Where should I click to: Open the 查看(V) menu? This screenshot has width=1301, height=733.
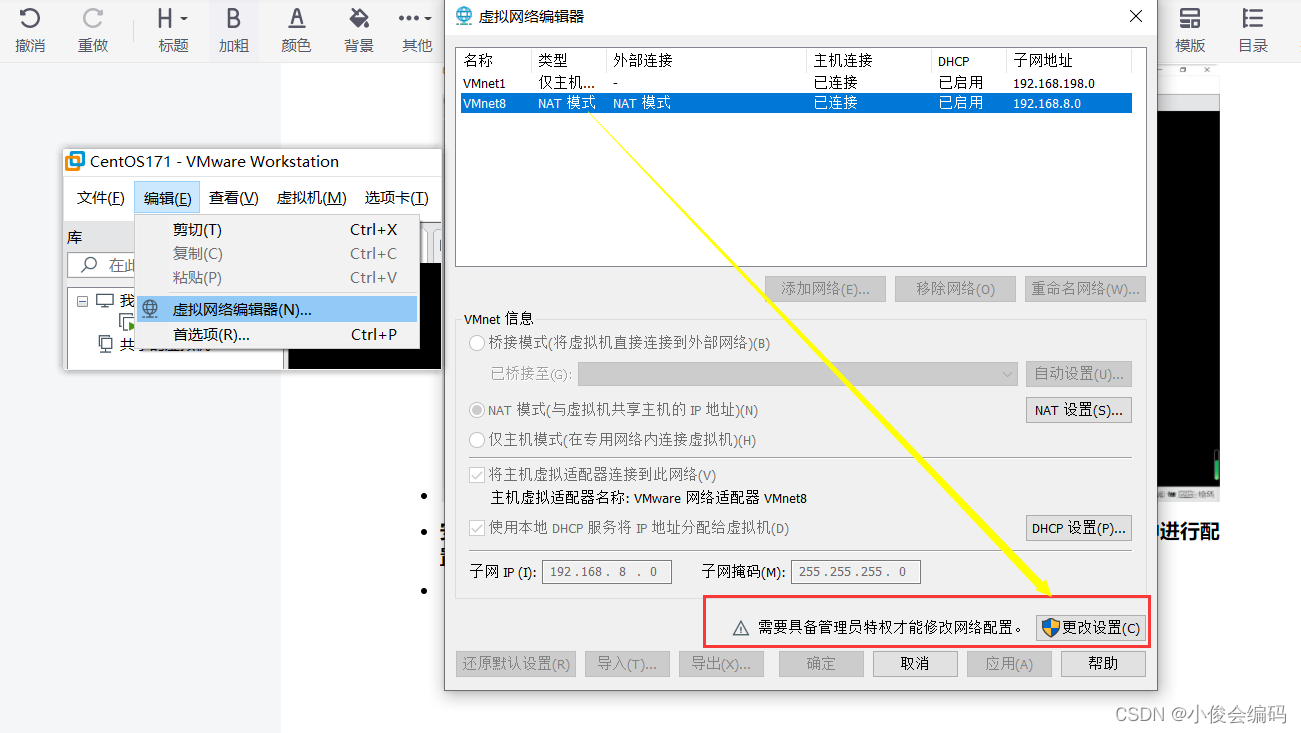click(x=234, y=198)
